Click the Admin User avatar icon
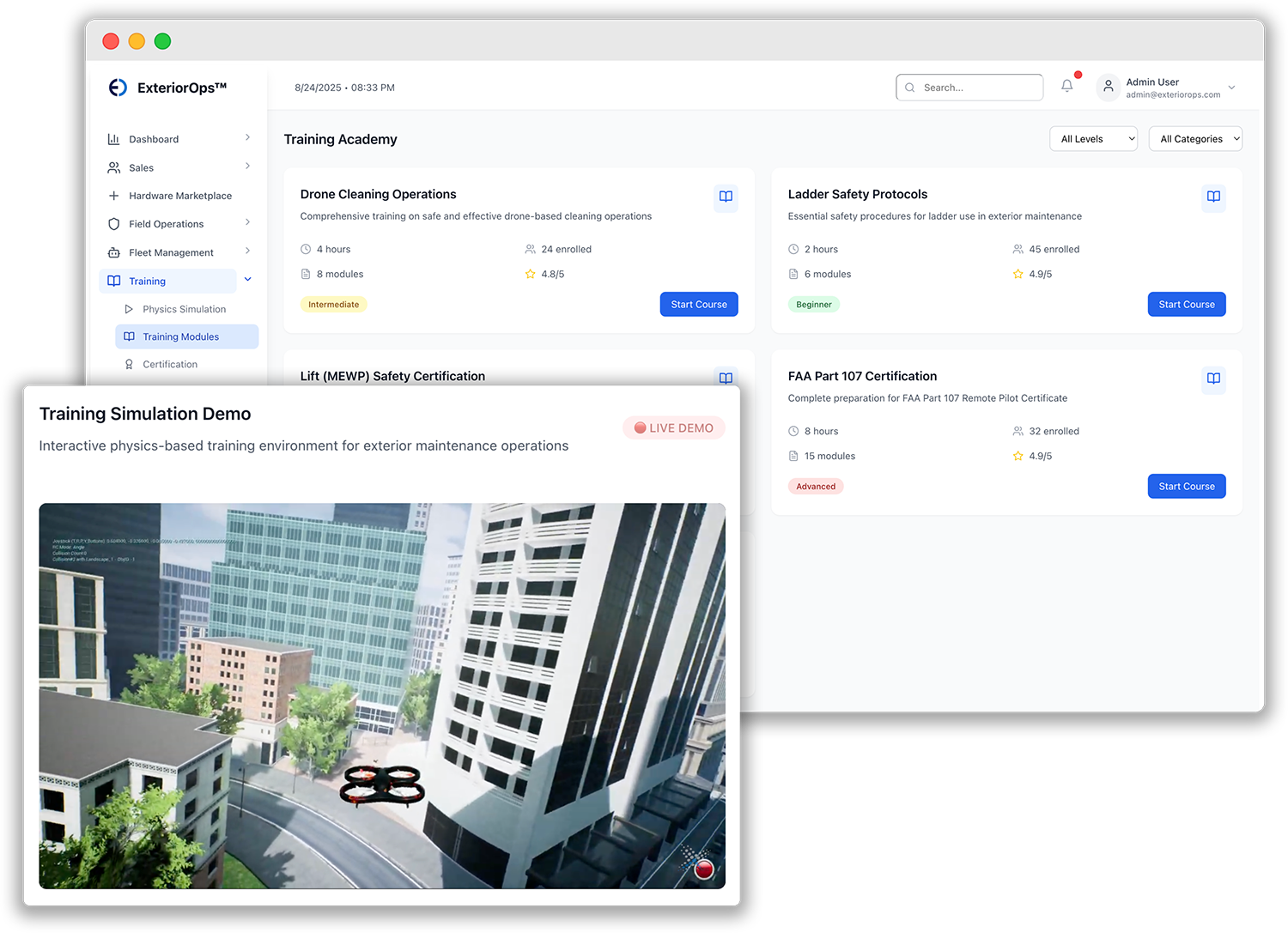The image size is (1288, 933). click(x=1109, y=87)
